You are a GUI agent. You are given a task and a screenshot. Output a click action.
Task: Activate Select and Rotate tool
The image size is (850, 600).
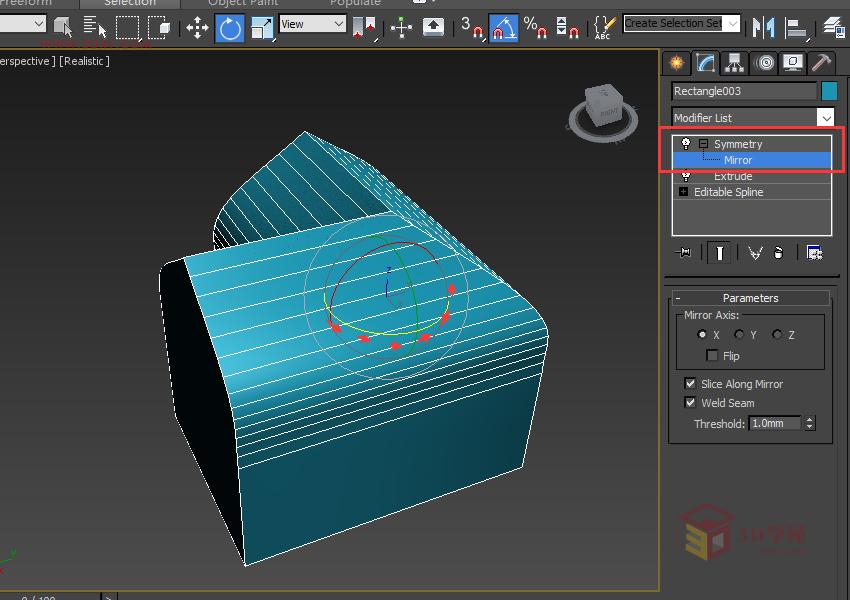tap(230, 28)
